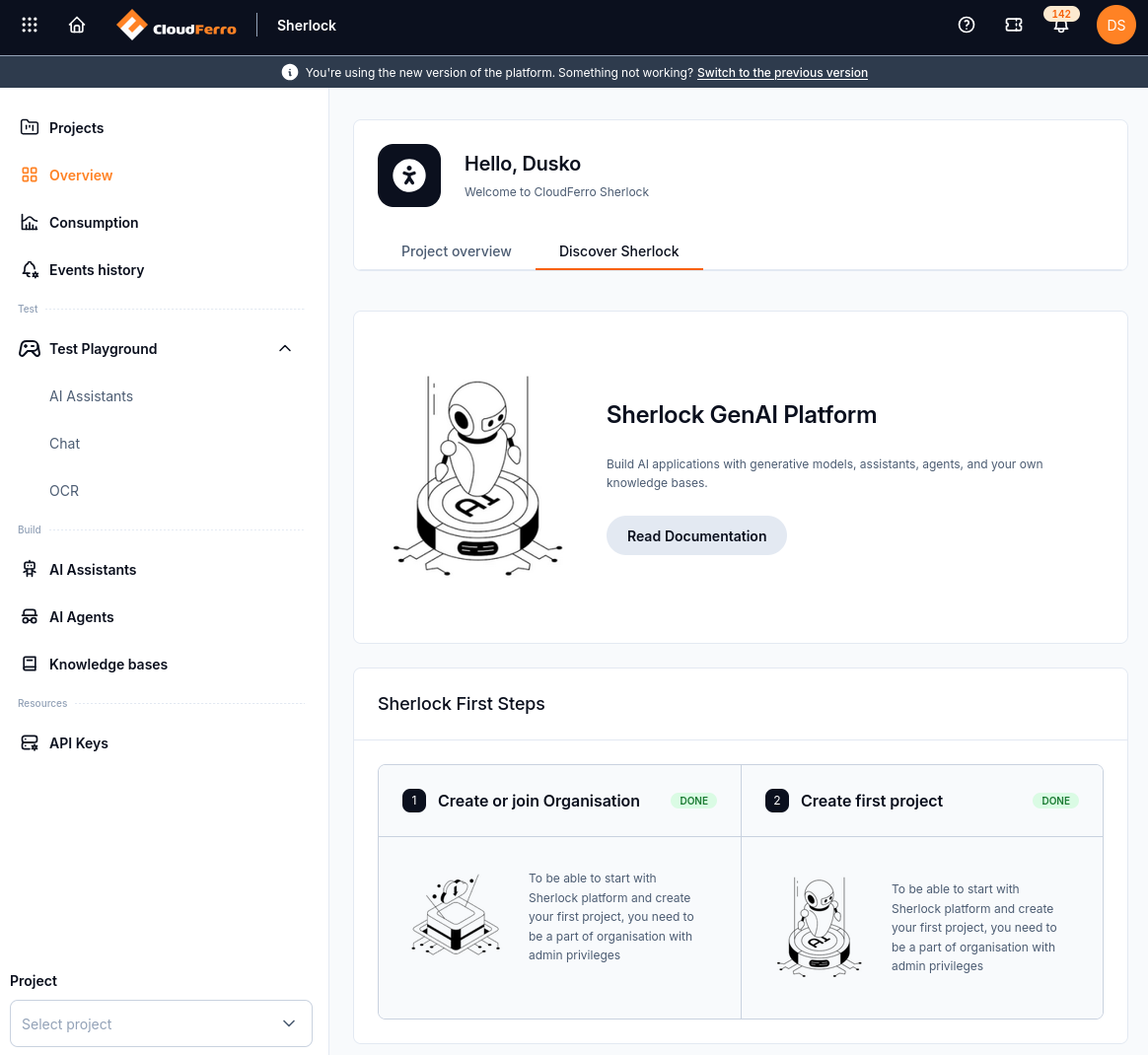Image resolution: width=1148 pixels, height=1055 pixels.
Task: Click the Read Documentation button
Action: tap(696, 536)
